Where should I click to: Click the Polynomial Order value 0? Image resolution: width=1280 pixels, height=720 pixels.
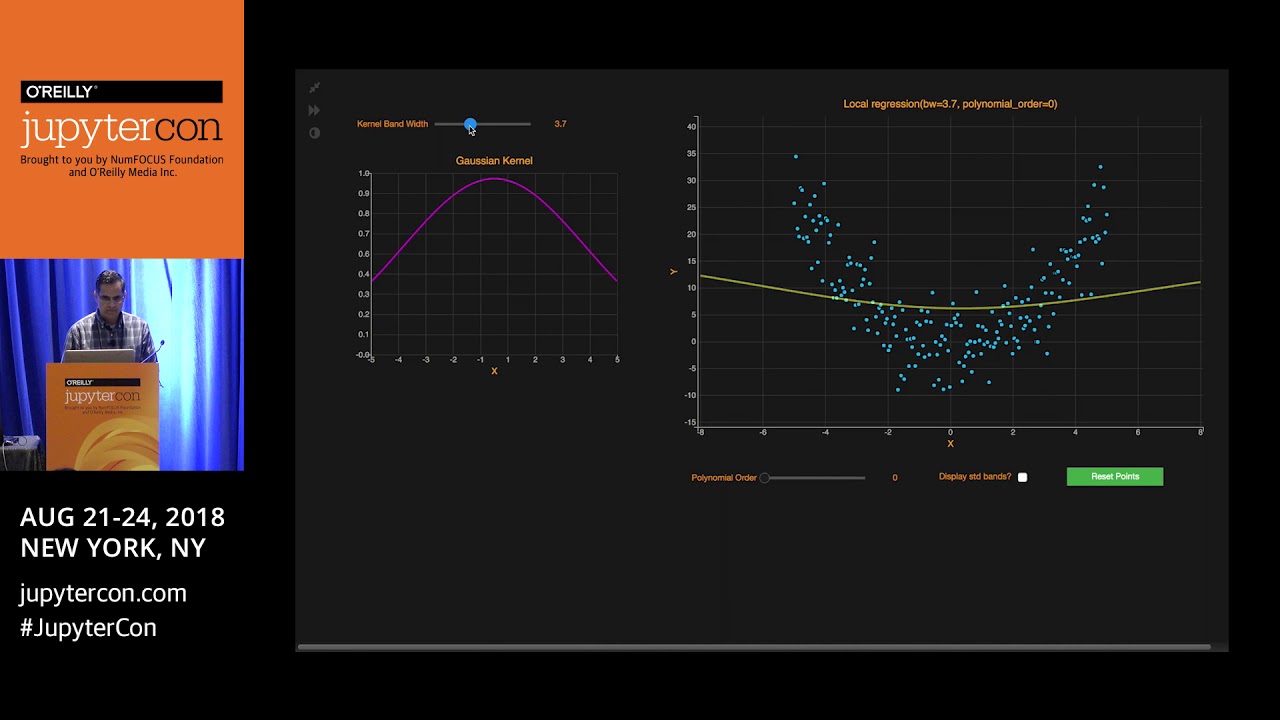tap(895, 478)
